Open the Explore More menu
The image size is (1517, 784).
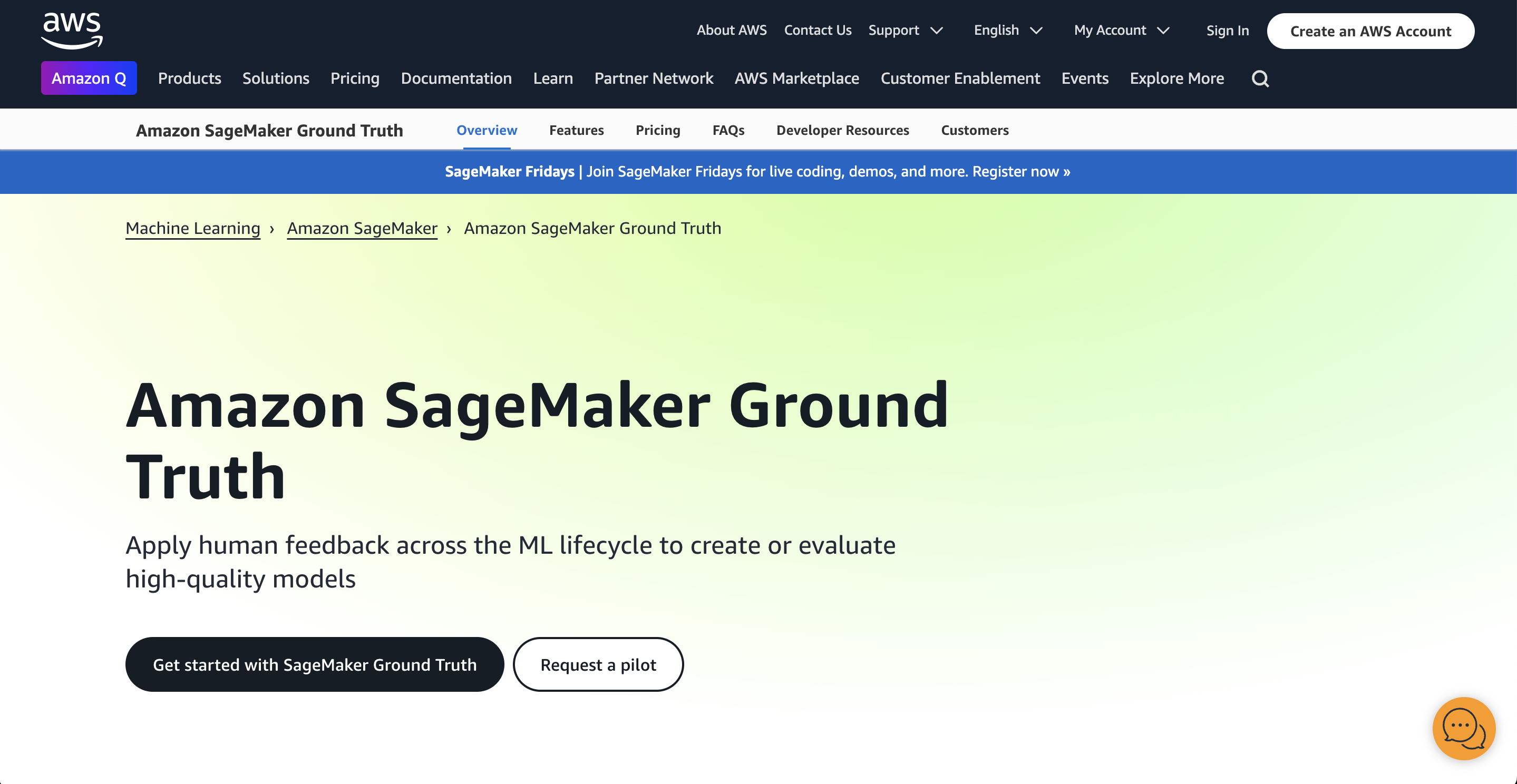click(1176, 79)
